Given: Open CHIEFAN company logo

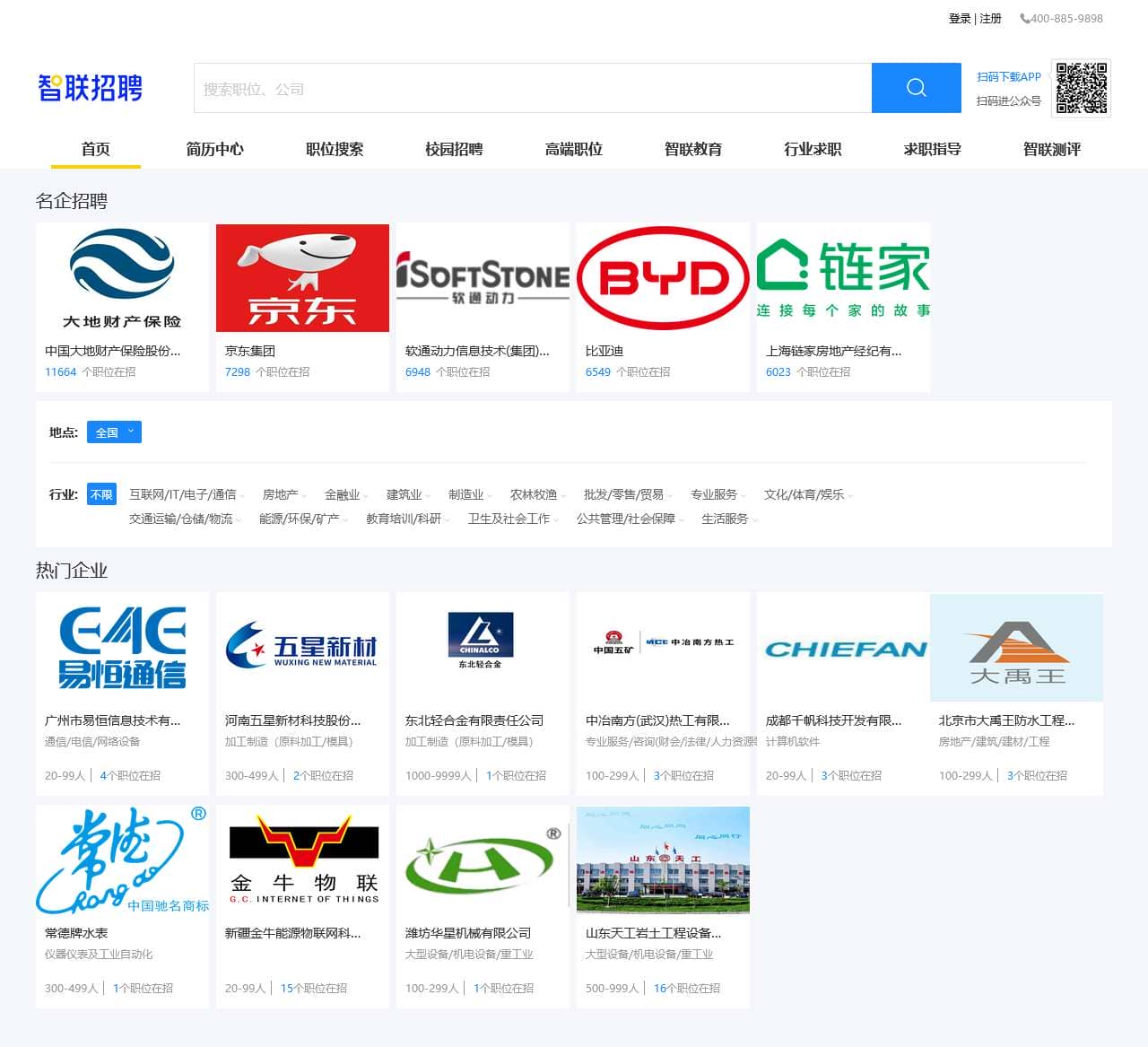Looking at the screenshot, I should 843,647.
